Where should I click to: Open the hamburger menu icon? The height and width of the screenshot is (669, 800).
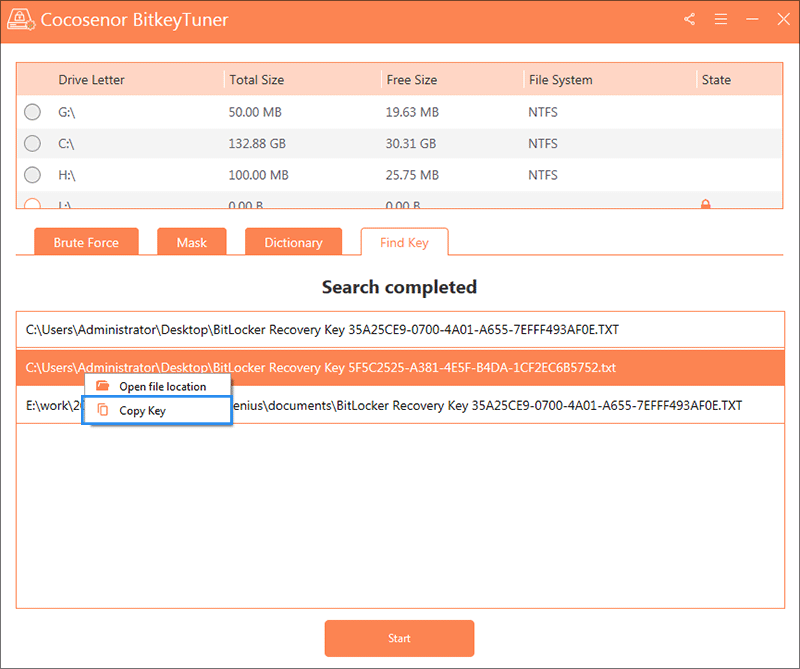(721, 19)
